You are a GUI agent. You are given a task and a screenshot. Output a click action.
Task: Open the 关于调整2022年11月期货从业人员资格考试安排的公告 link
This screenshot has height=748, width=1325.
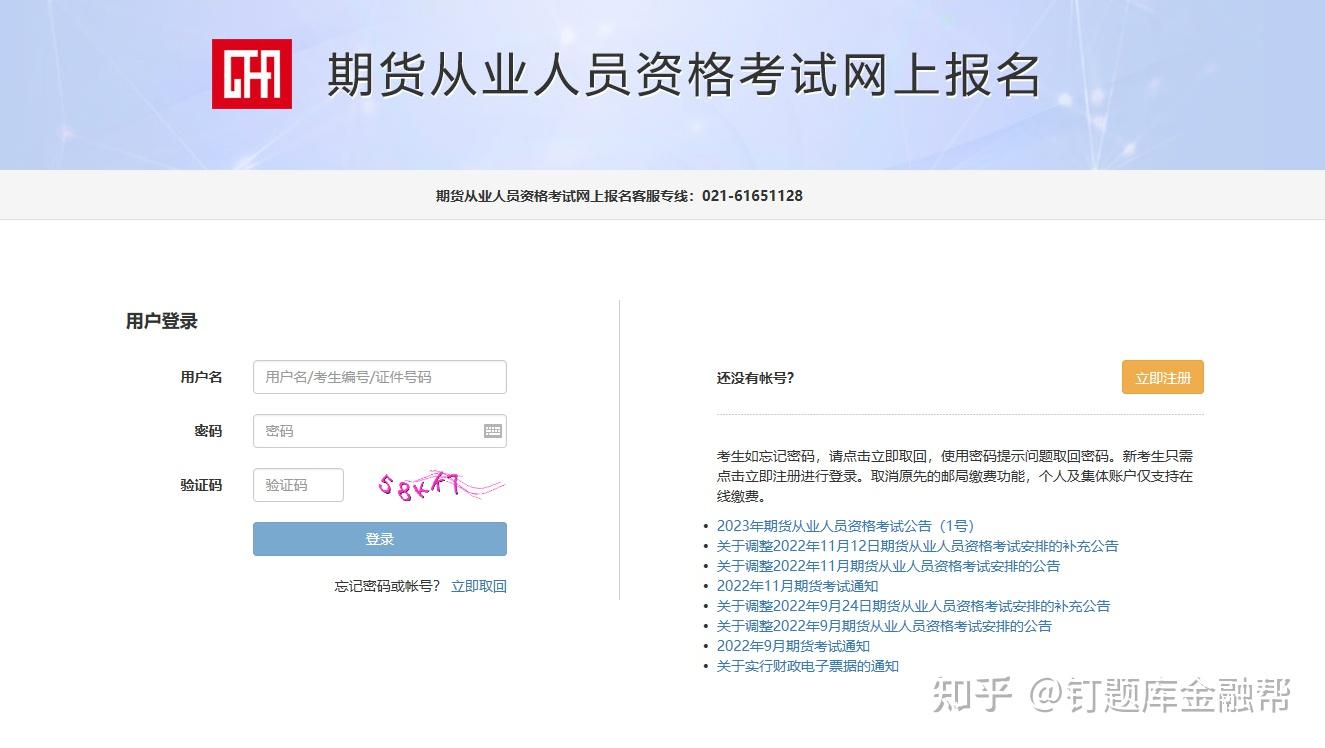(x=888, y=565)
